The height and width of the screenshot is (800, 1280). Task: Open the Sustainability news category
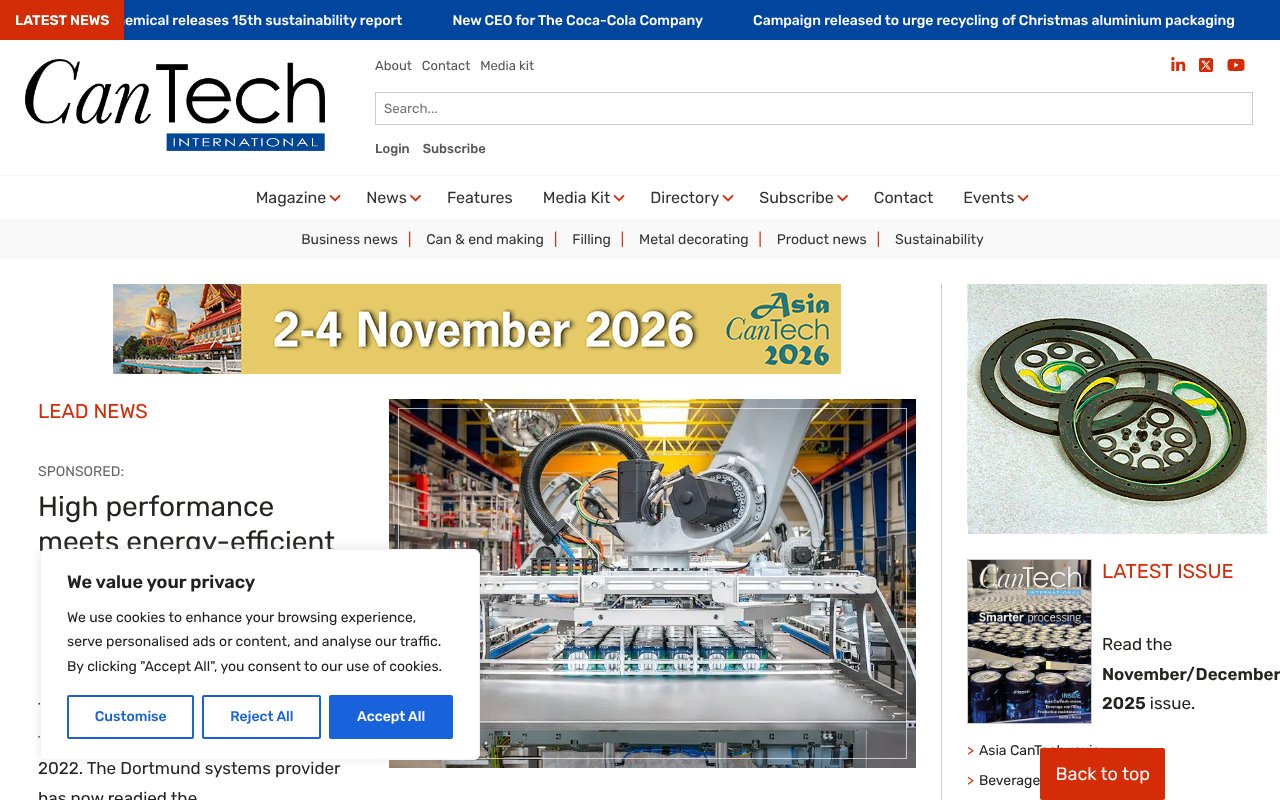[x=938, y=239]
